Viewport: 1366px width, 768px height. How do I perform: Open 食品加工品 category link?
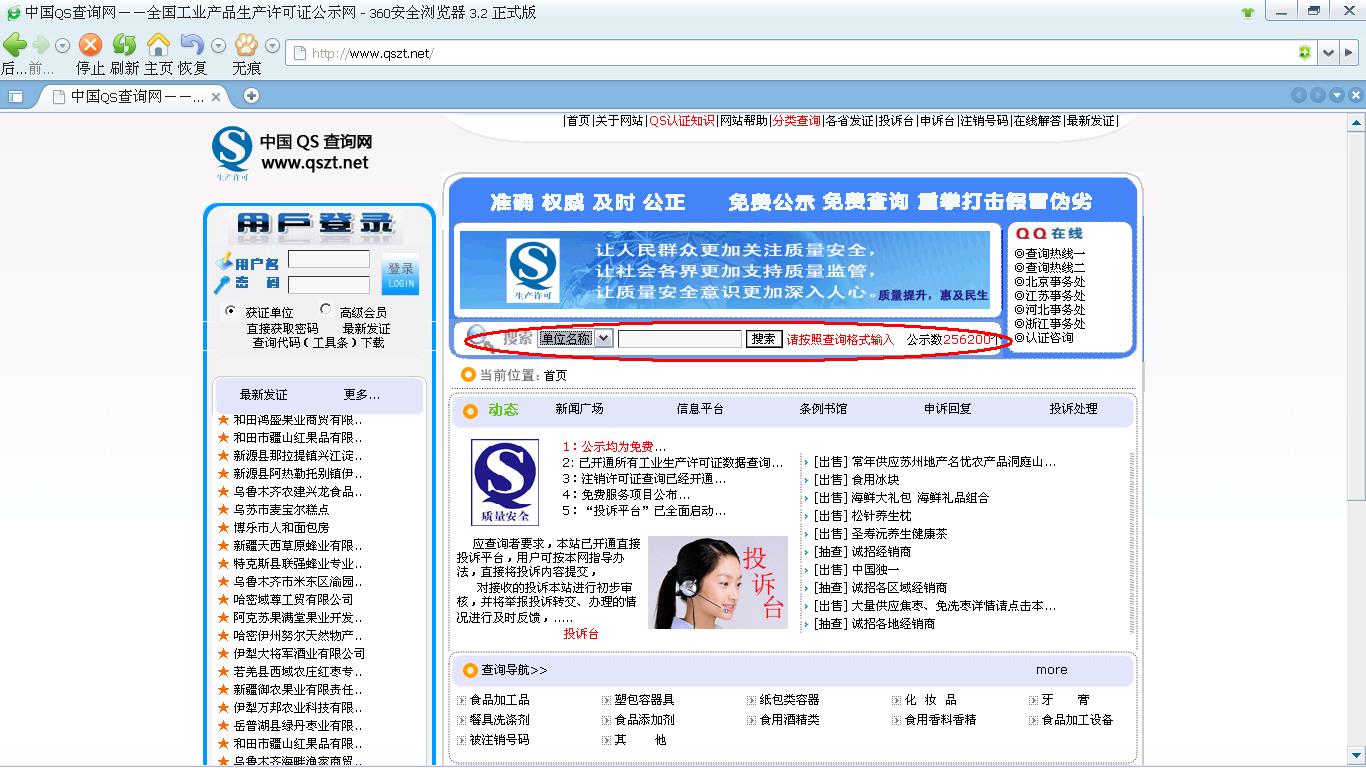pyautogui.click(x=499, y=700)
